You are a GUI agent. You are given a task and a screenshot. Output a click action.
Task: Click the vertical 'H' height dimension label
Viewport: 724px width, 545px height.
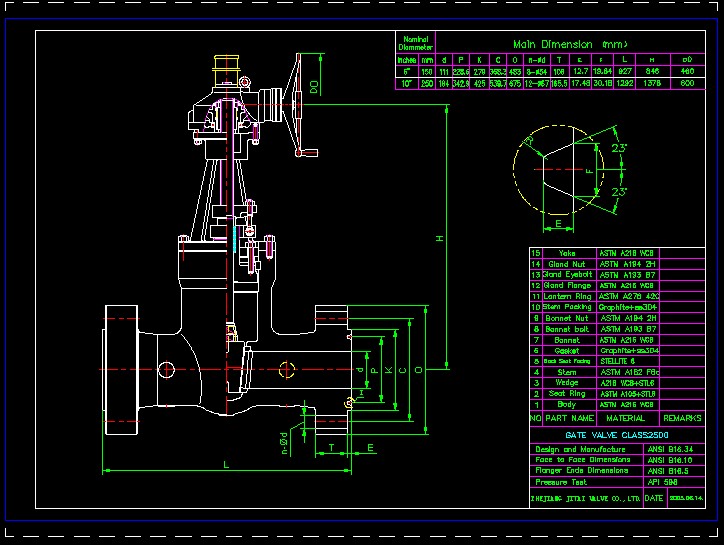coord(440,238)
